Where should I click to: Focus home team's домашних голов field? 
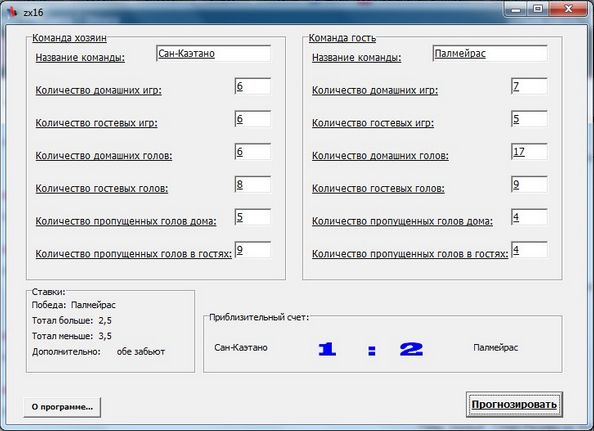point(253,151)
